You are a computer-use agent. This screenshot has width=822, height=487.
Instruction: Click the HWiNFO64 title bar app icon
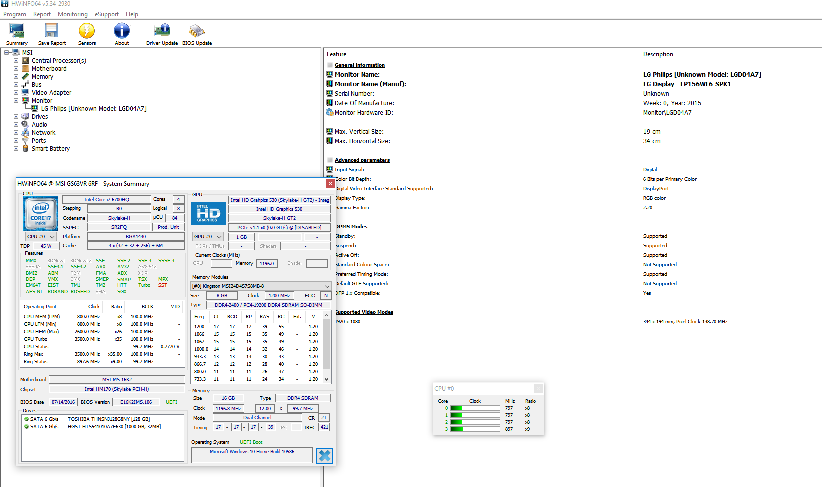pos(5,3)
